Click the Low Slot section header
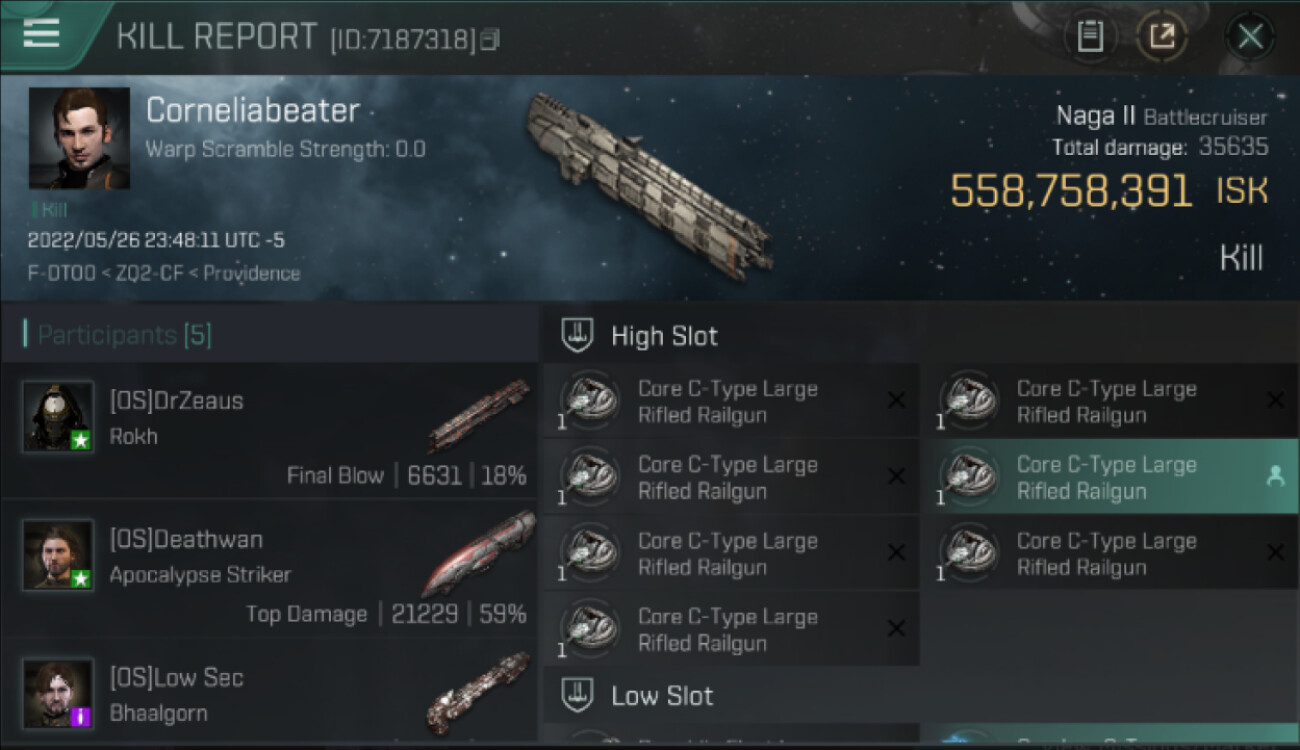Viewport: 1300px width, 750px height. [662, 696]
